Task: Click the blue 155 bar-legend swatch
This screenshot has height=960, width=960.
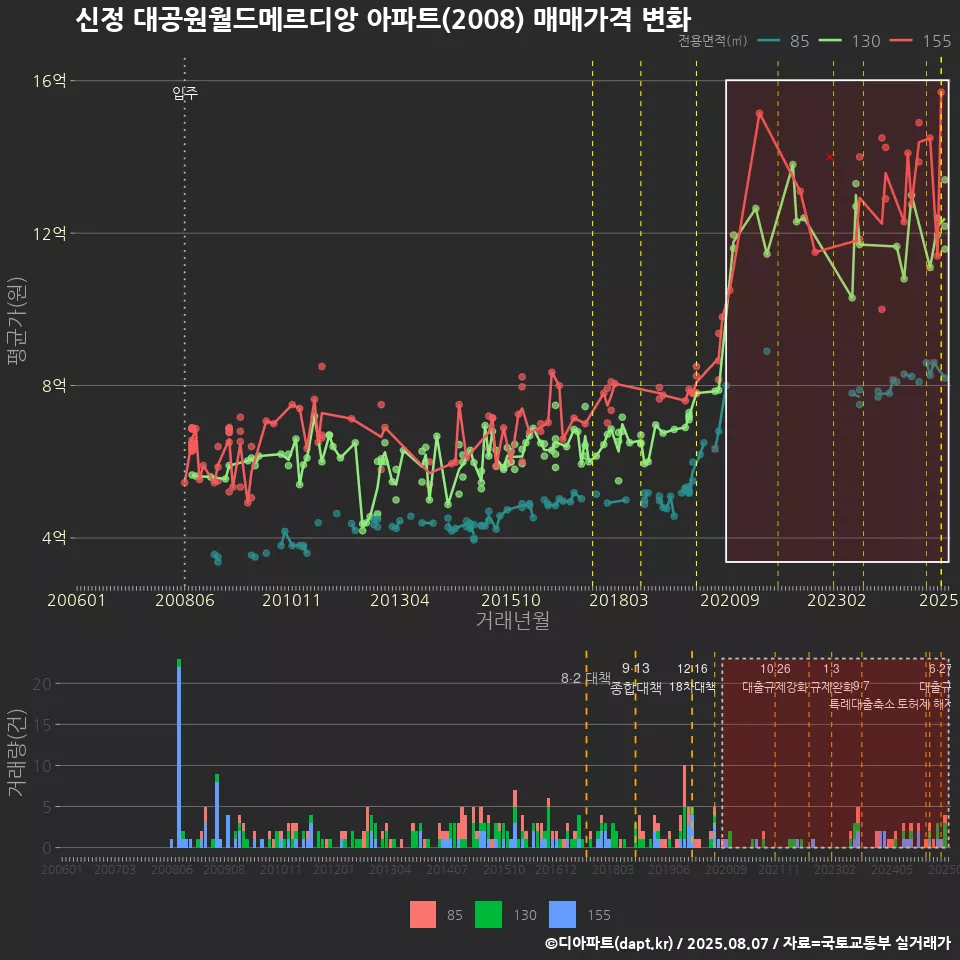Action: click(x=563, y=915)
